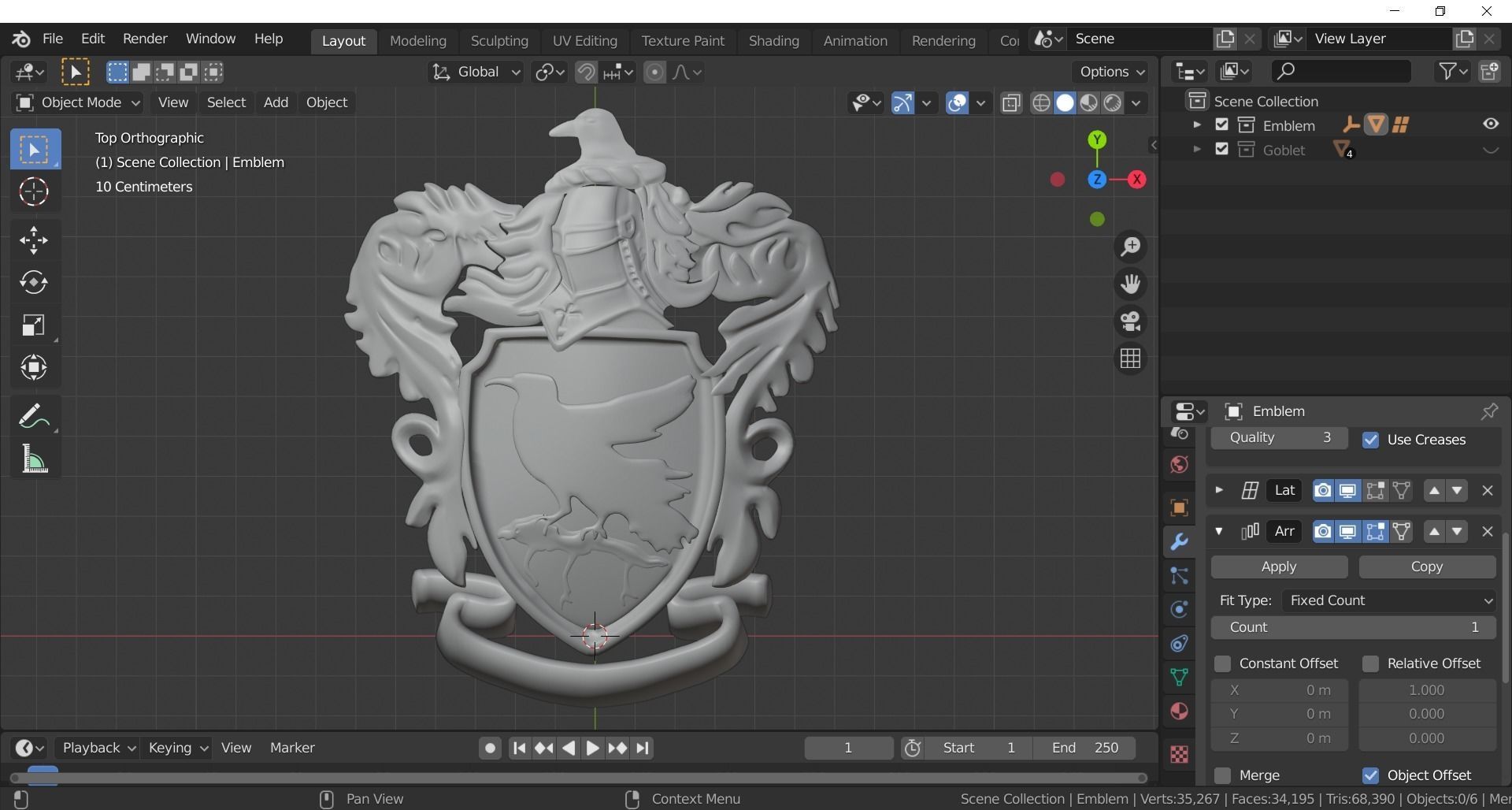1512x810 pixels.
Task: Toggle snapping magnet icon
Action: (x=586, y=72)
